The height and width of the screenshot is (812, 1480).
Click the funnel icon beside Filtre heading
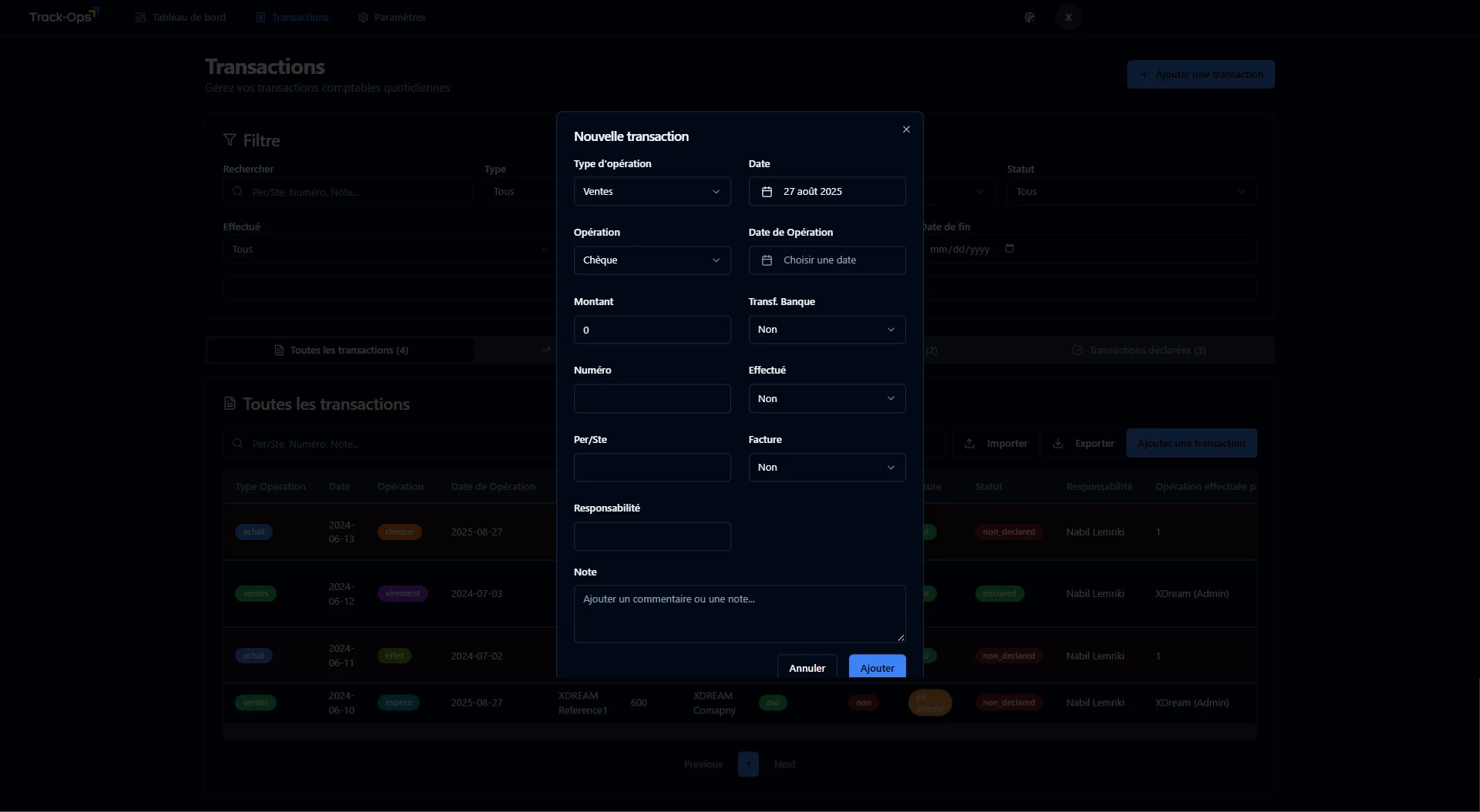click(230, 139)
